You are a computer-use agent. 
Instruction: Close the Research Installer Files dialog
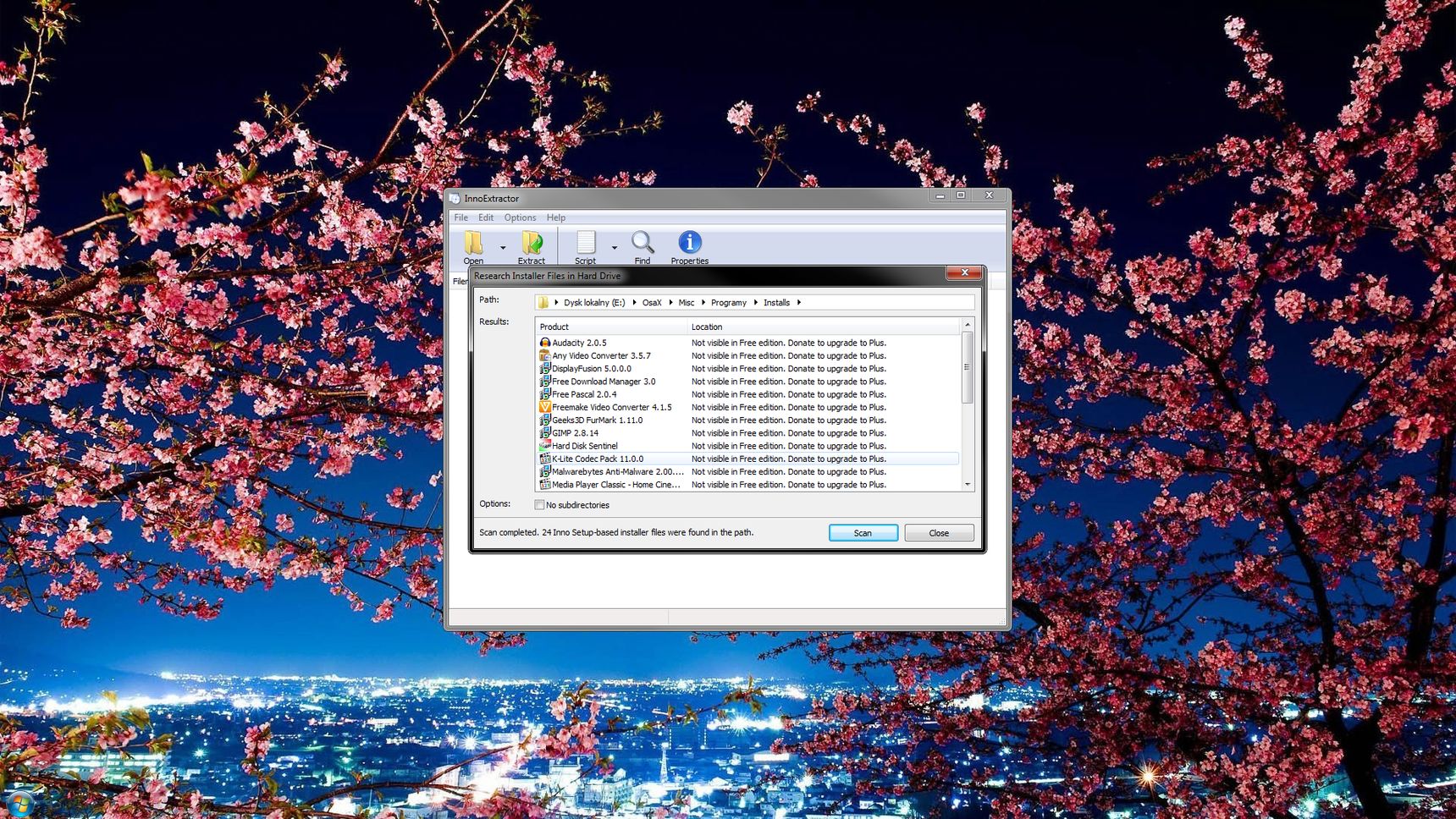(x=964, y=272)
